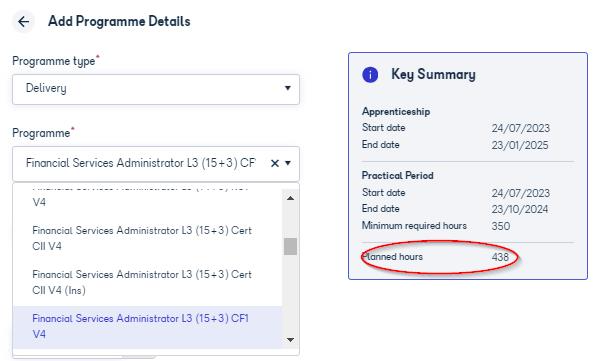The width and height of the screenshot is (601, 361).
Task: Clear the selected programme with the X icon
Action: click(274, 163)
